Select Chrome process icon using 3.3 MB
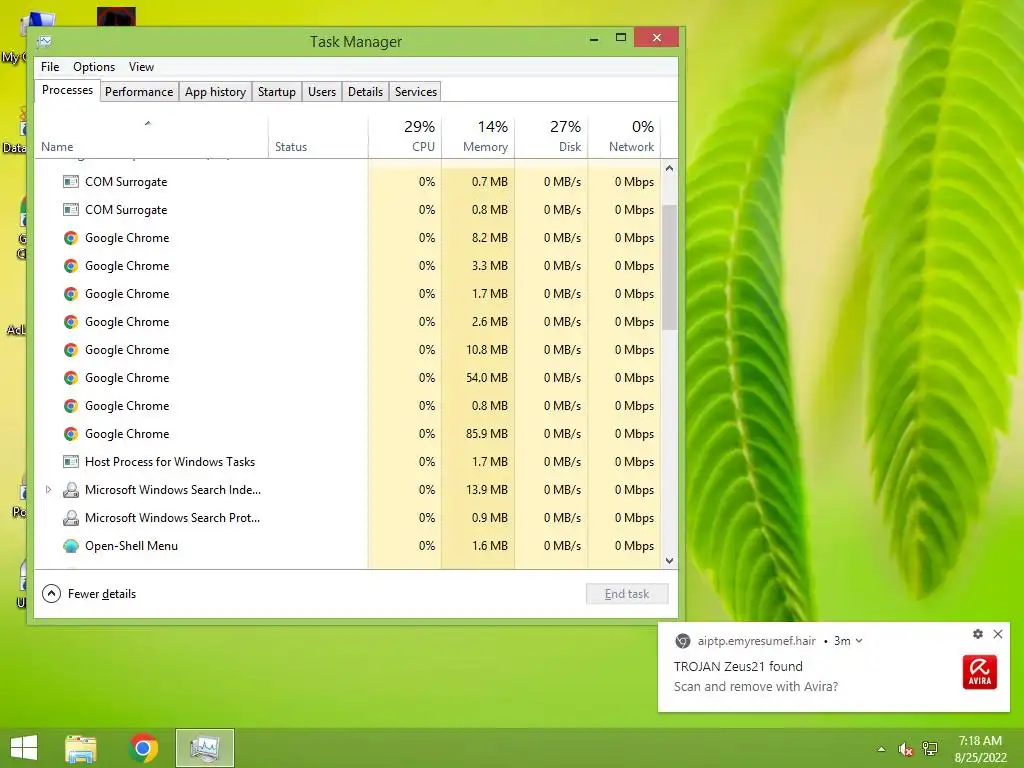The image size is (1024, 768). point(71,266)
